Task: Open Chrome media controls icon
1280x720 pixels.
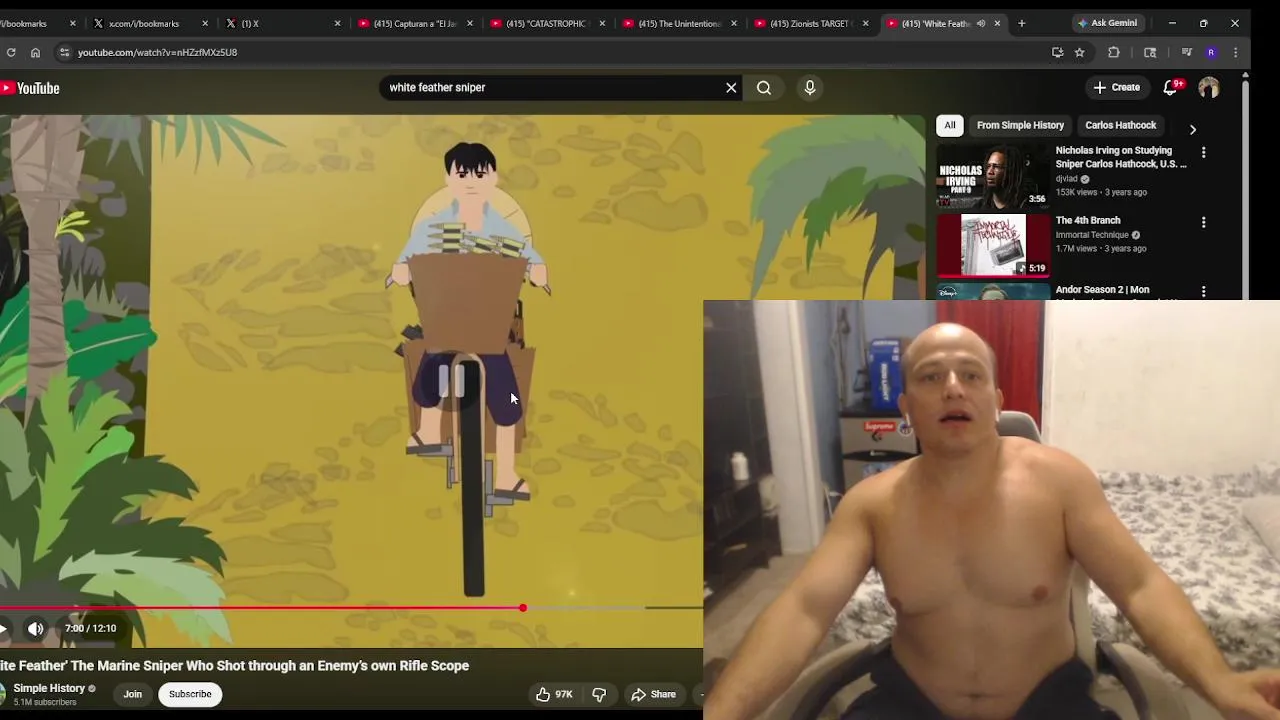Action: [x=1187, y=52]
